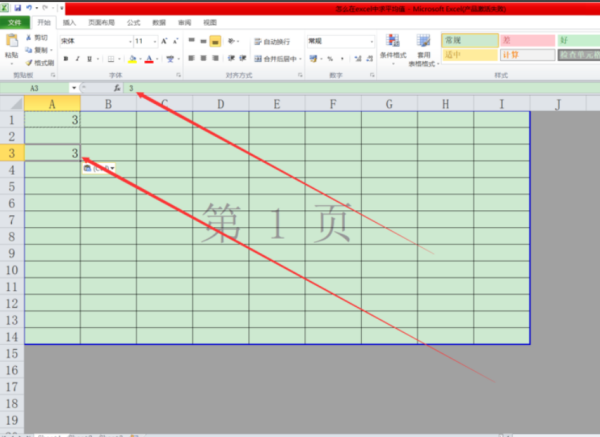Toggle top vertical alignment
Screen dimensions: 600x437
click(x=192, y=41)
